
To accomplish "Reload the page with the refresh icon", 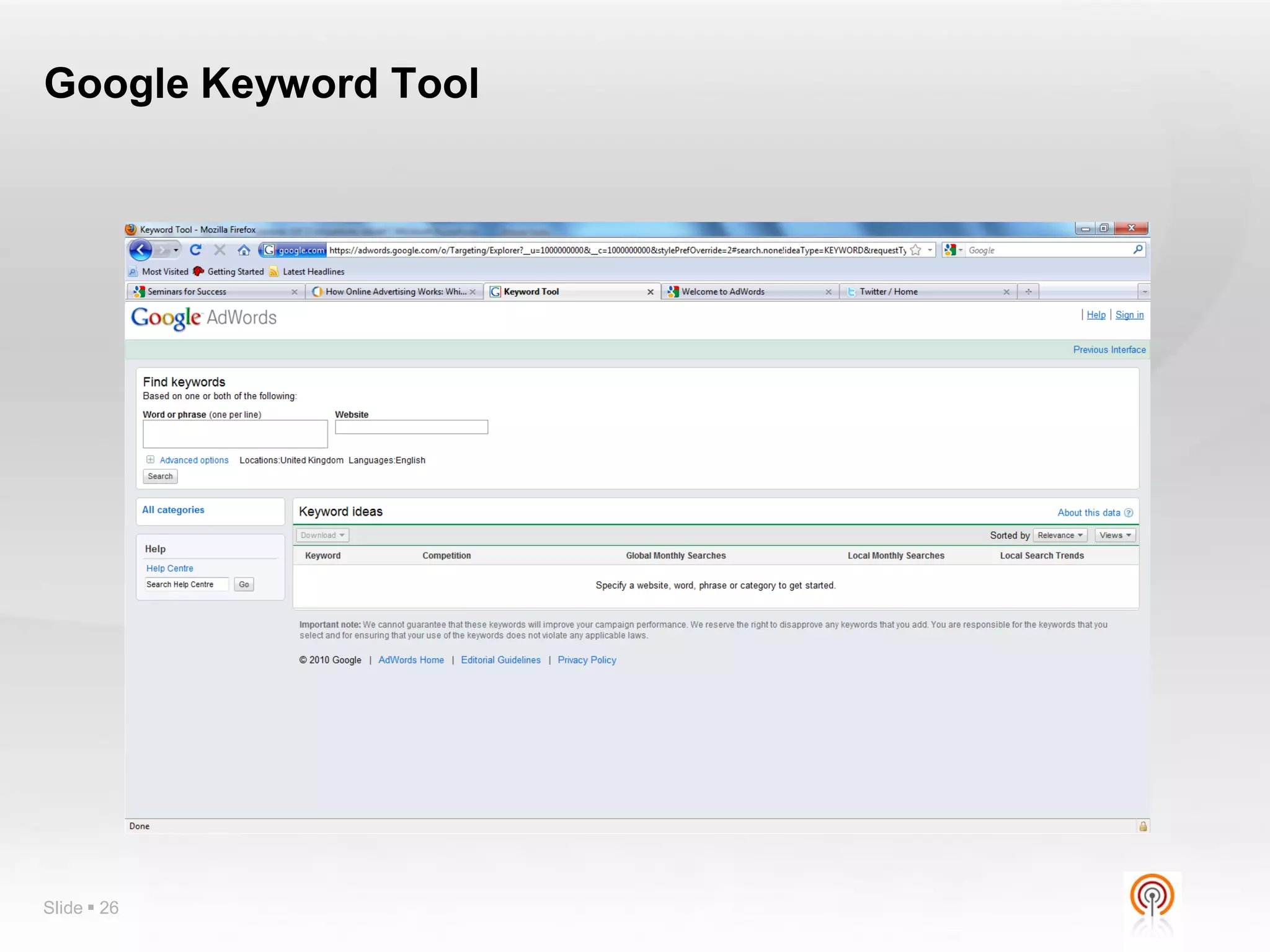I will click(x=195, y=250).
